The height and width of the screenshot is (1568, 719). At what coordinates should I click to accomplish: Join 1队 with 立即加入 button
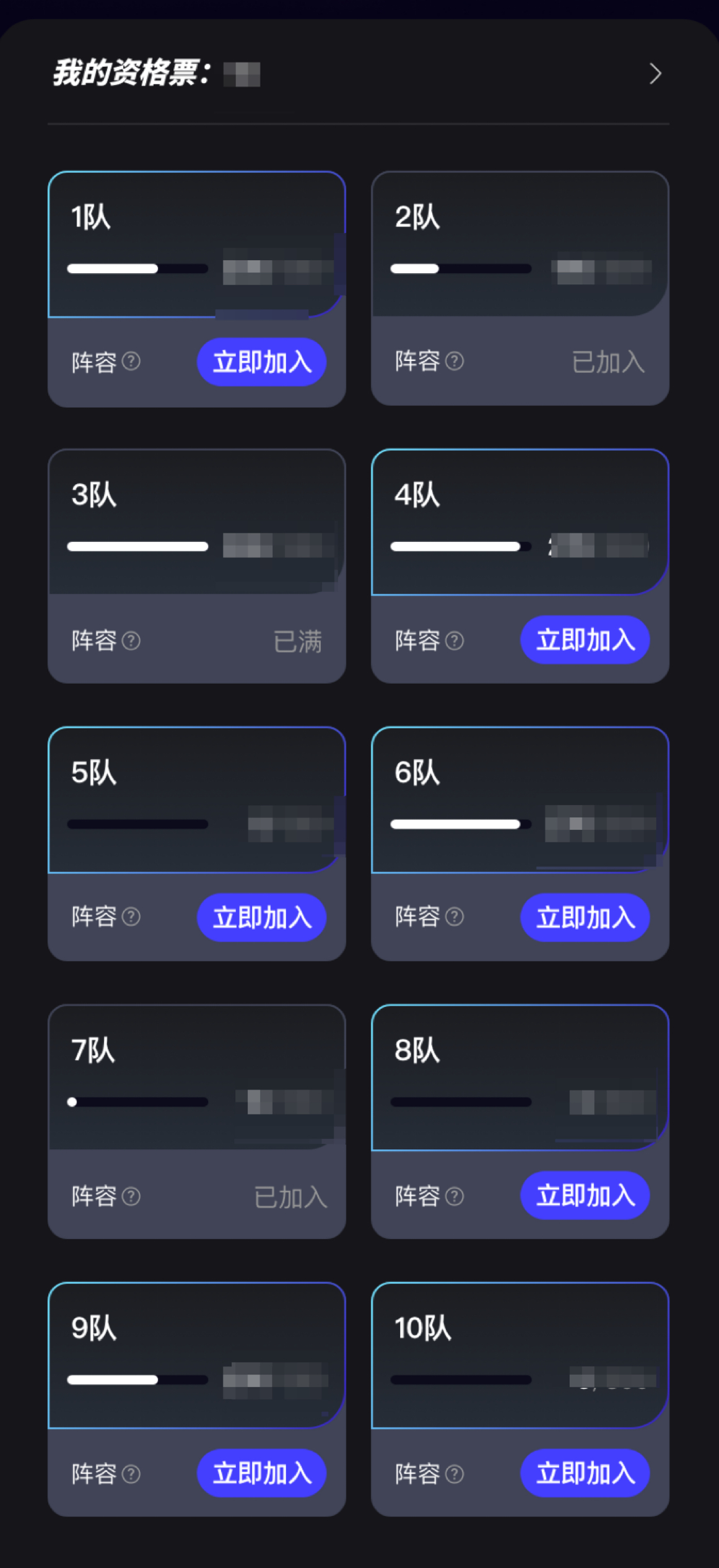(262, 362)
